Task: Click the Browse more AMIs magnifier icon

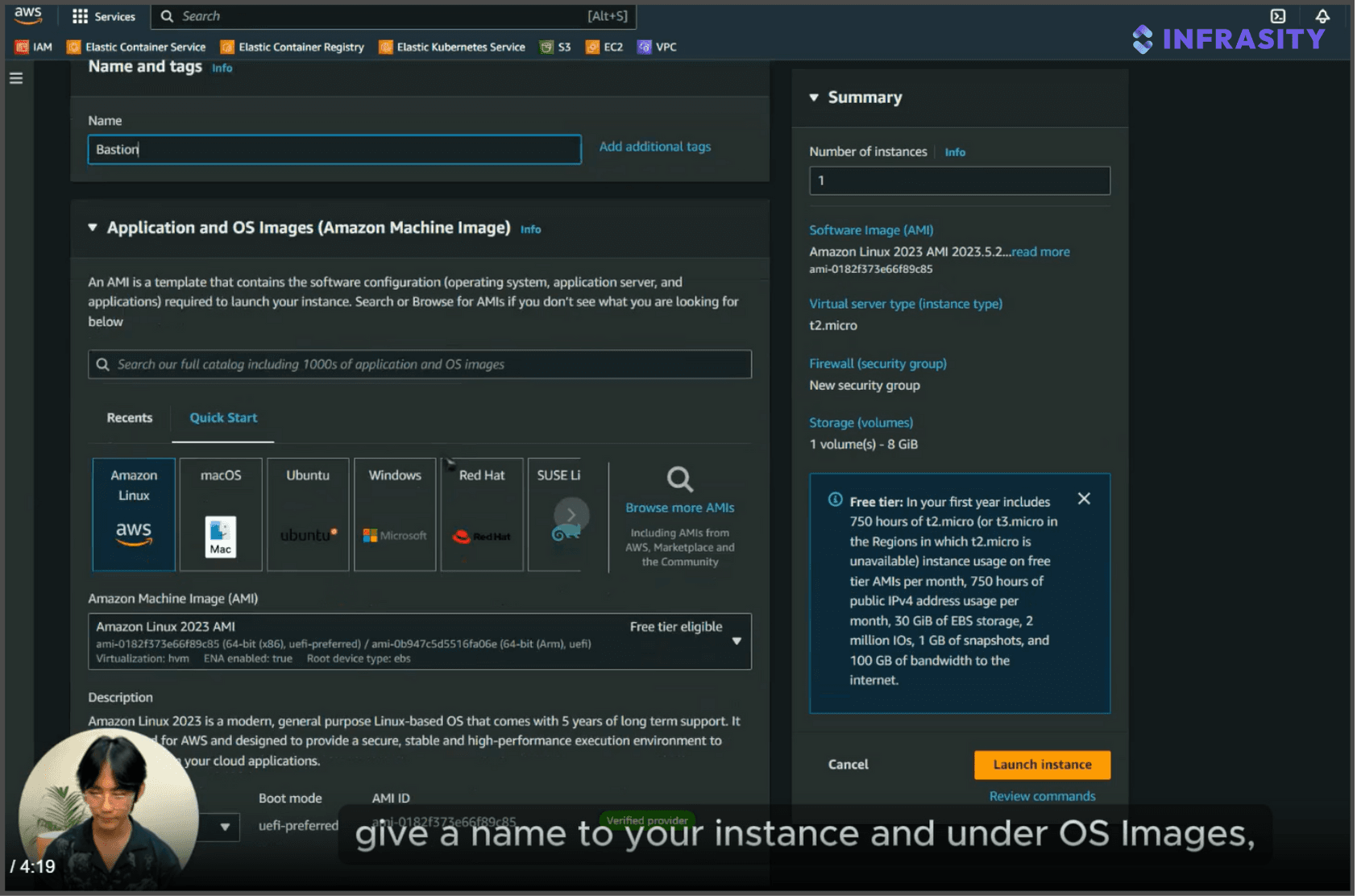Action: pos(680,479)
